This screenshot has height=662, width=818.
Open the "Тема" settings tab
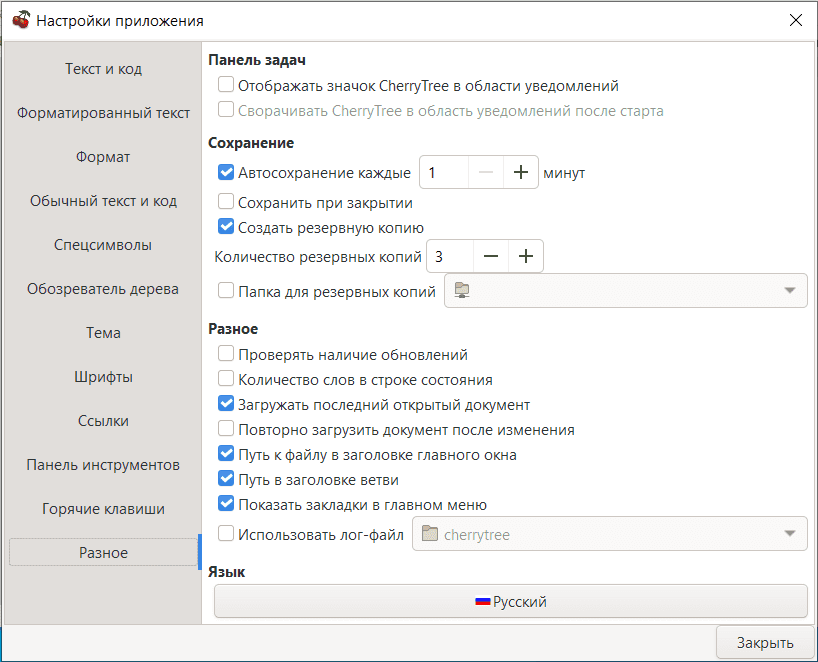click(103, 333)
